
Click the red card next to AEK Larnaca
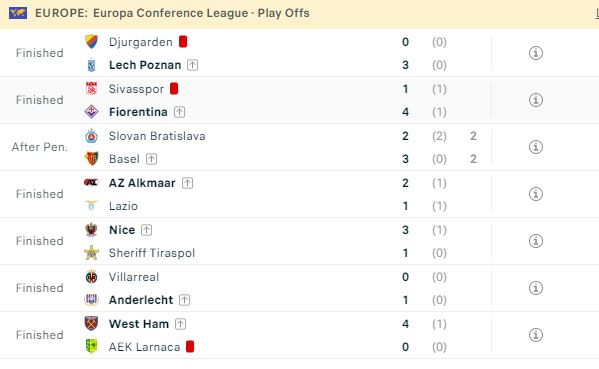[x=190, y=347]
